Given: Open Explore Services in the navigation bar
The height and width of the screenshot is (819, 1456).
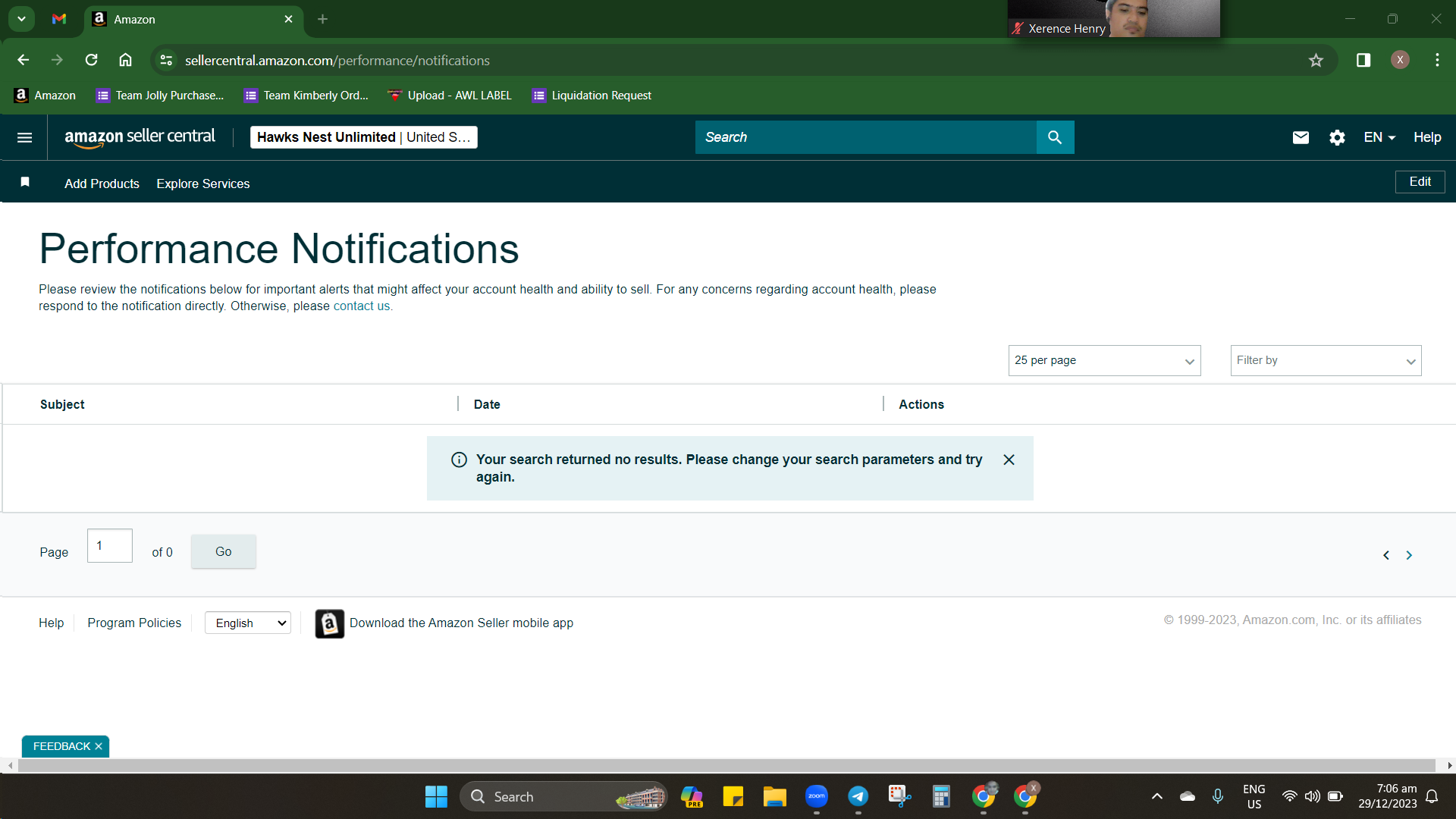Looking at the screenshot, I should pos(203,184).
